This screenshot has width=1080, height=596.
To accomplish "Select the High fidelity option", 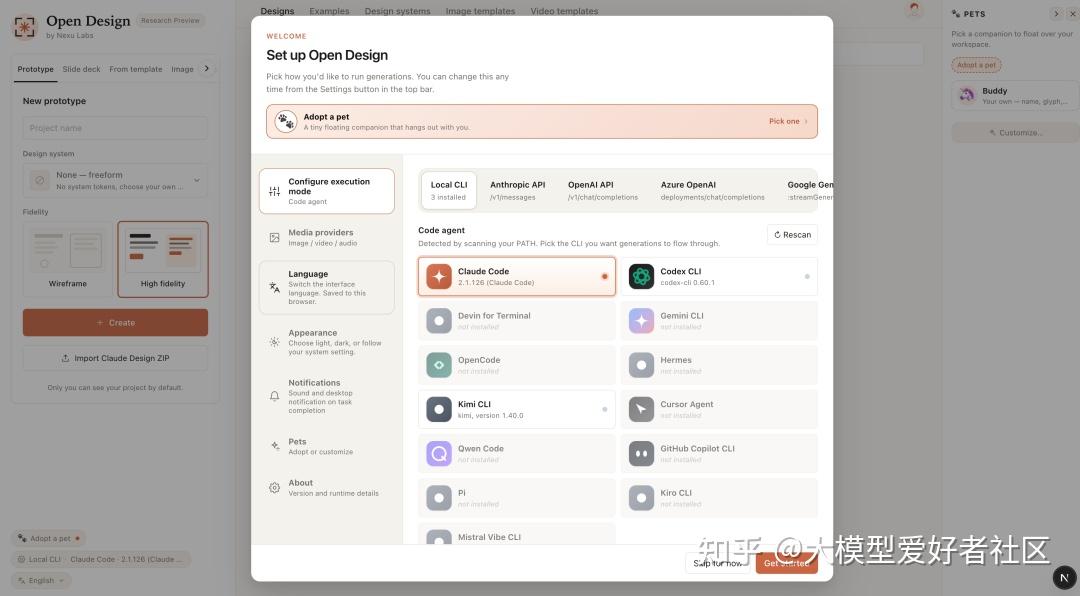I will click(163, 259).
